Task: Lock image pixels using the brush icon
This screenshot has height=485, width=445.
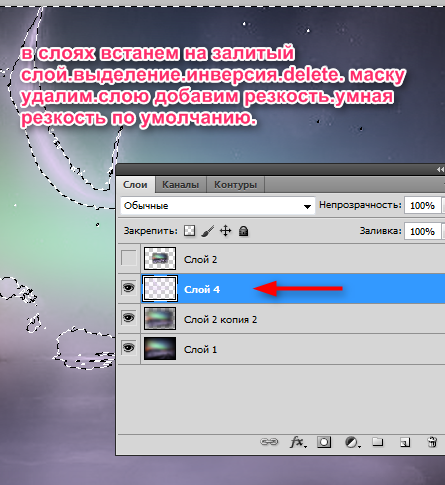Action: tap(208, 231)
